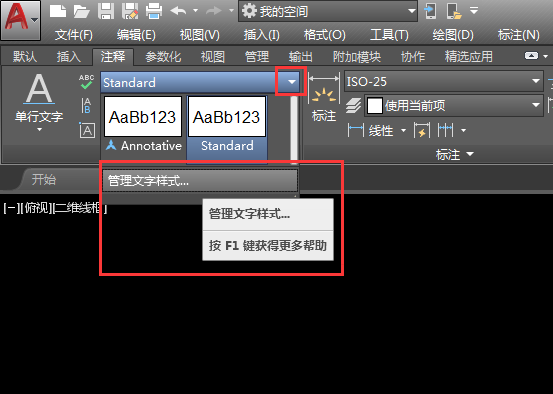This screenshot has width=553, height=394.
Task: Switch to the 插入 ribbon tab
Action: pyautogui.click(x=69, y=56)
